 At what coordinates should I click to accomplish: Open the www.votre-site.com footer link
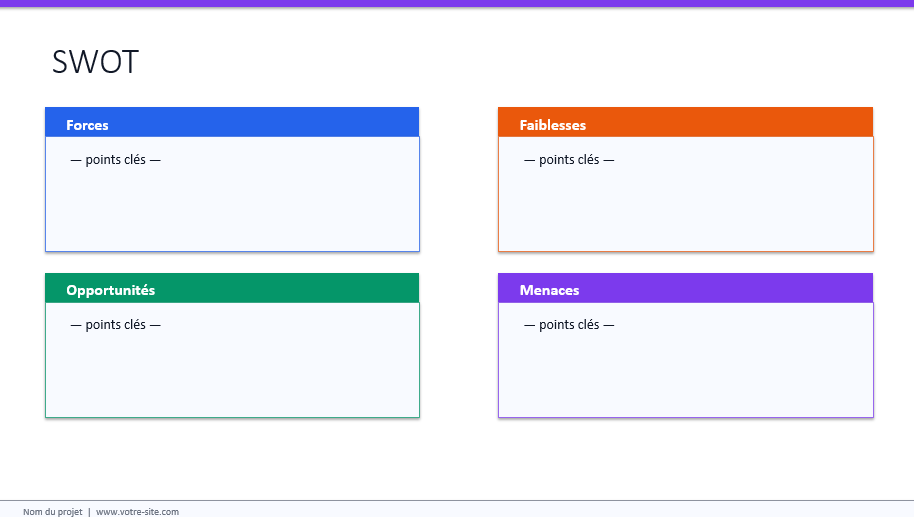[x=137, y=511]
